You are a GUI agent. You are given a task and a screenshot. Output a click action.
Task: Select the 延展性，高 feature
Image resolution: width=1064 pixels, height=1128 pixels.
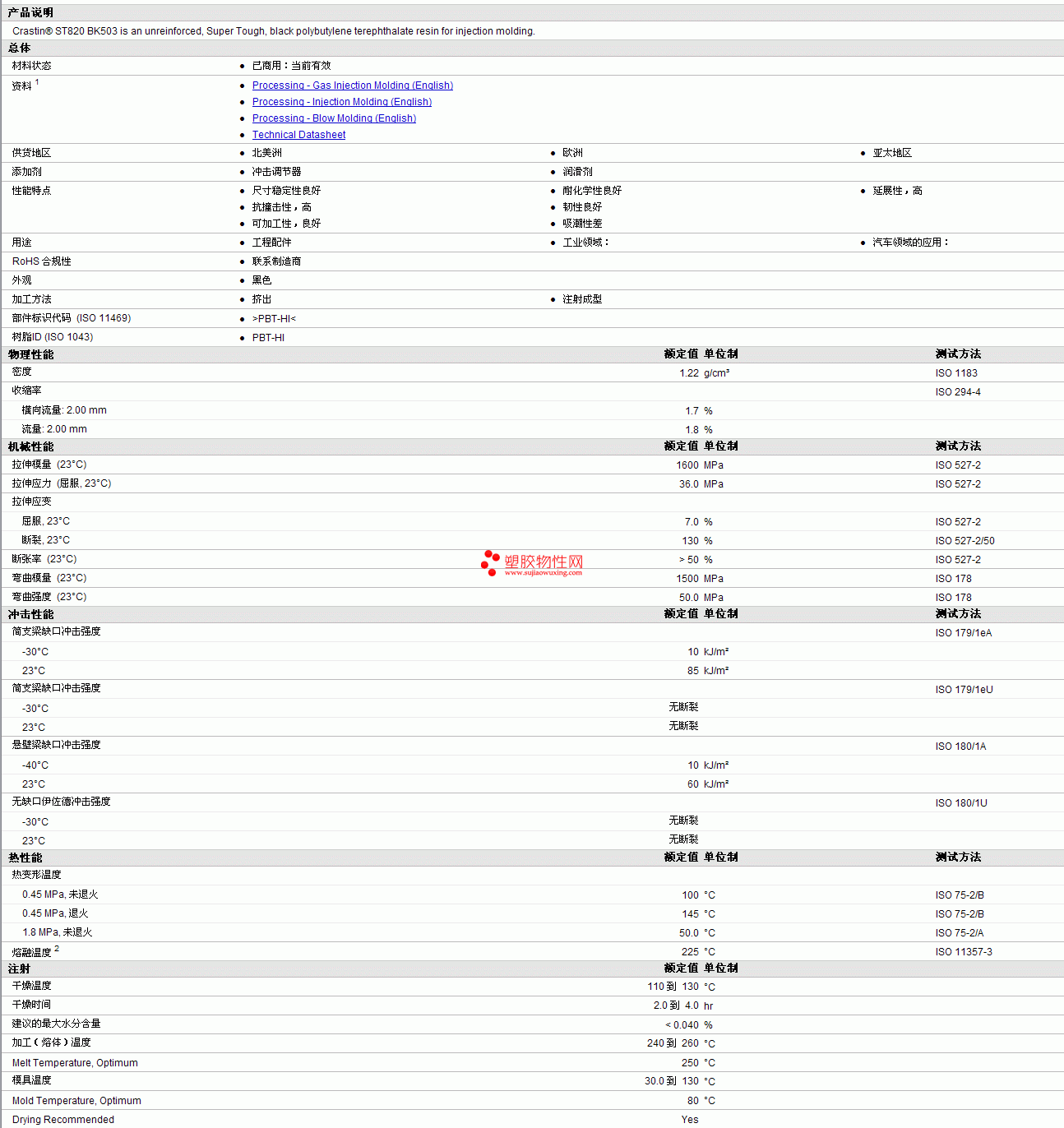(898, 191)
